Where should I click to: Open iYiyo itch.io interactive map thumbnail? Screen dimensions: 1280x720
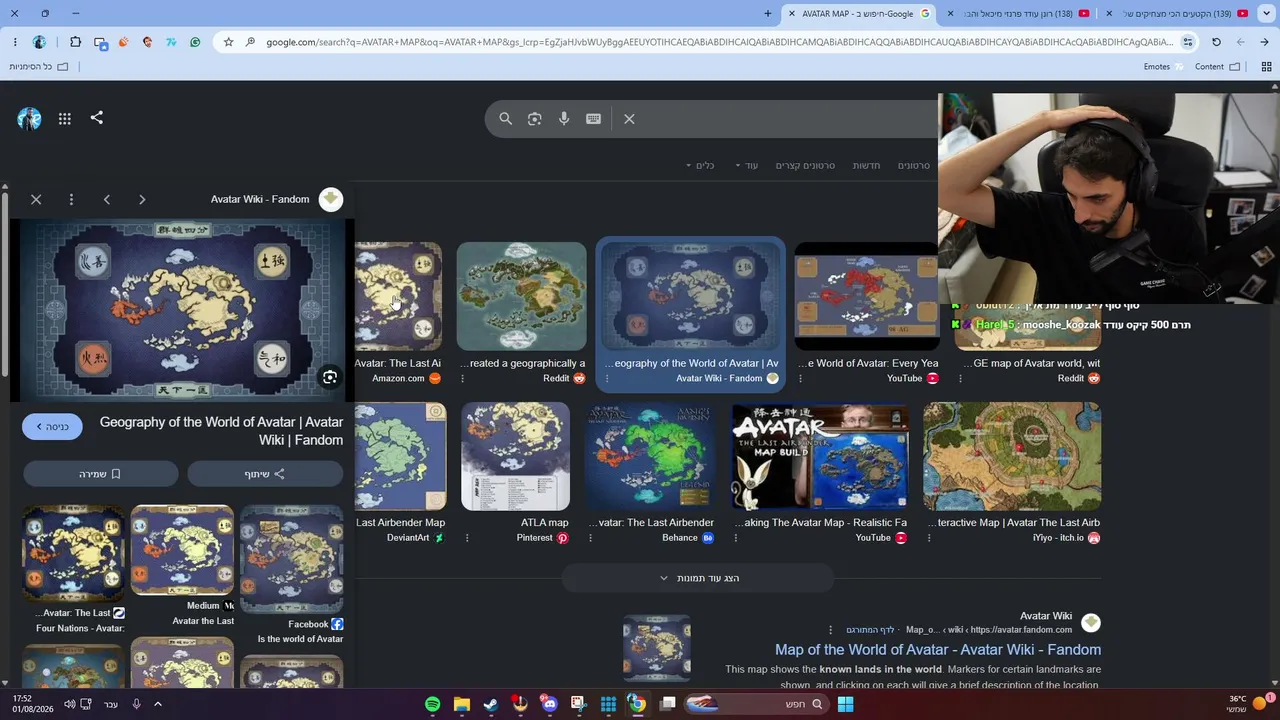(1012, 456)
